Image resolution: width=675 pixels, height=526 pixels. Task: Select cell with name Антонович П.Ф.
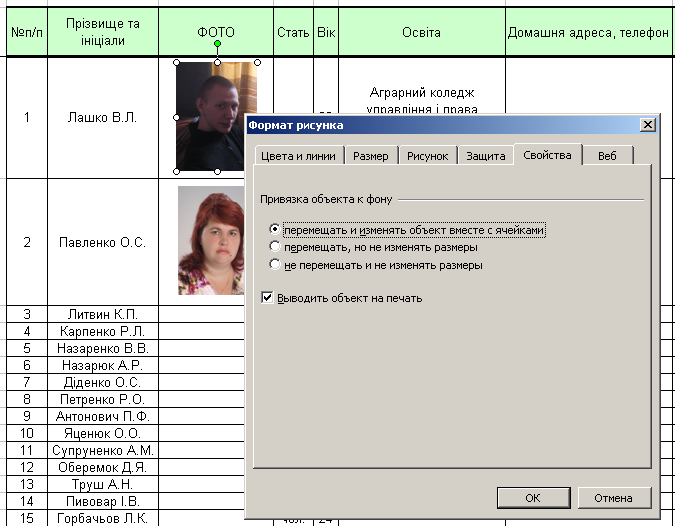click(103, 416)
